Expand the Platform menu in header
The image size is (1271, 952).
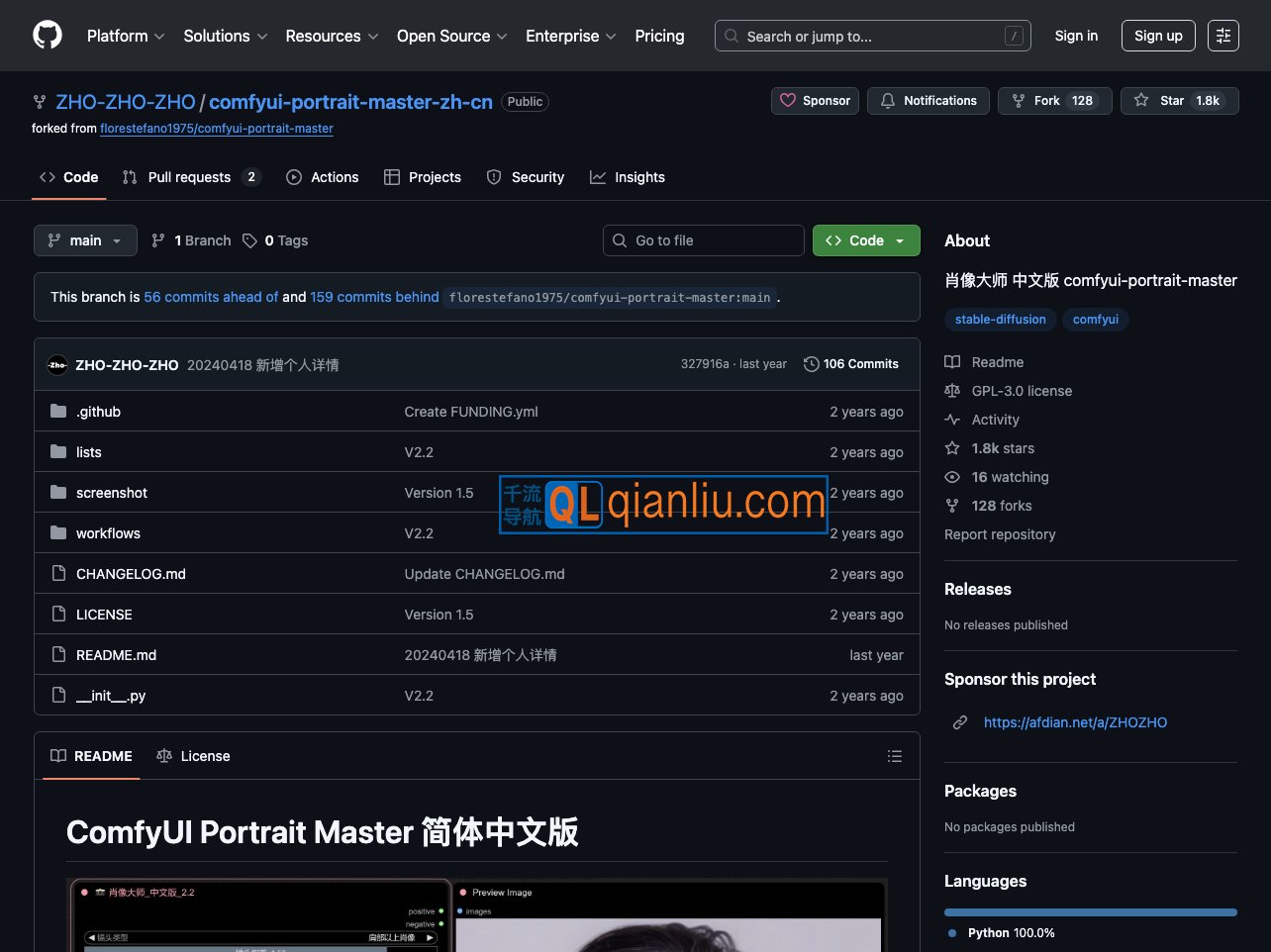(126, 36)
